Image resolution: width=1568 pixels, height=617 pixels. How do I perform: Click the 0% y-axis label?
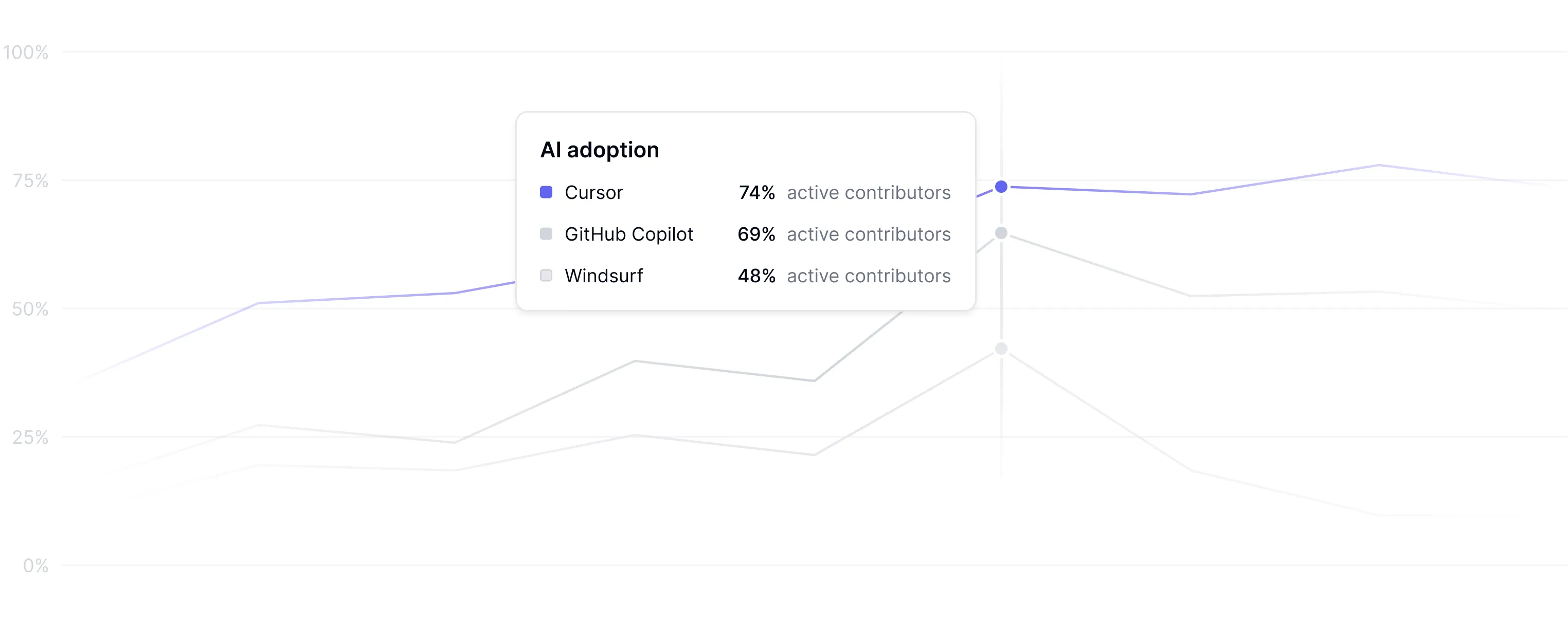click(x=35, y=566)
